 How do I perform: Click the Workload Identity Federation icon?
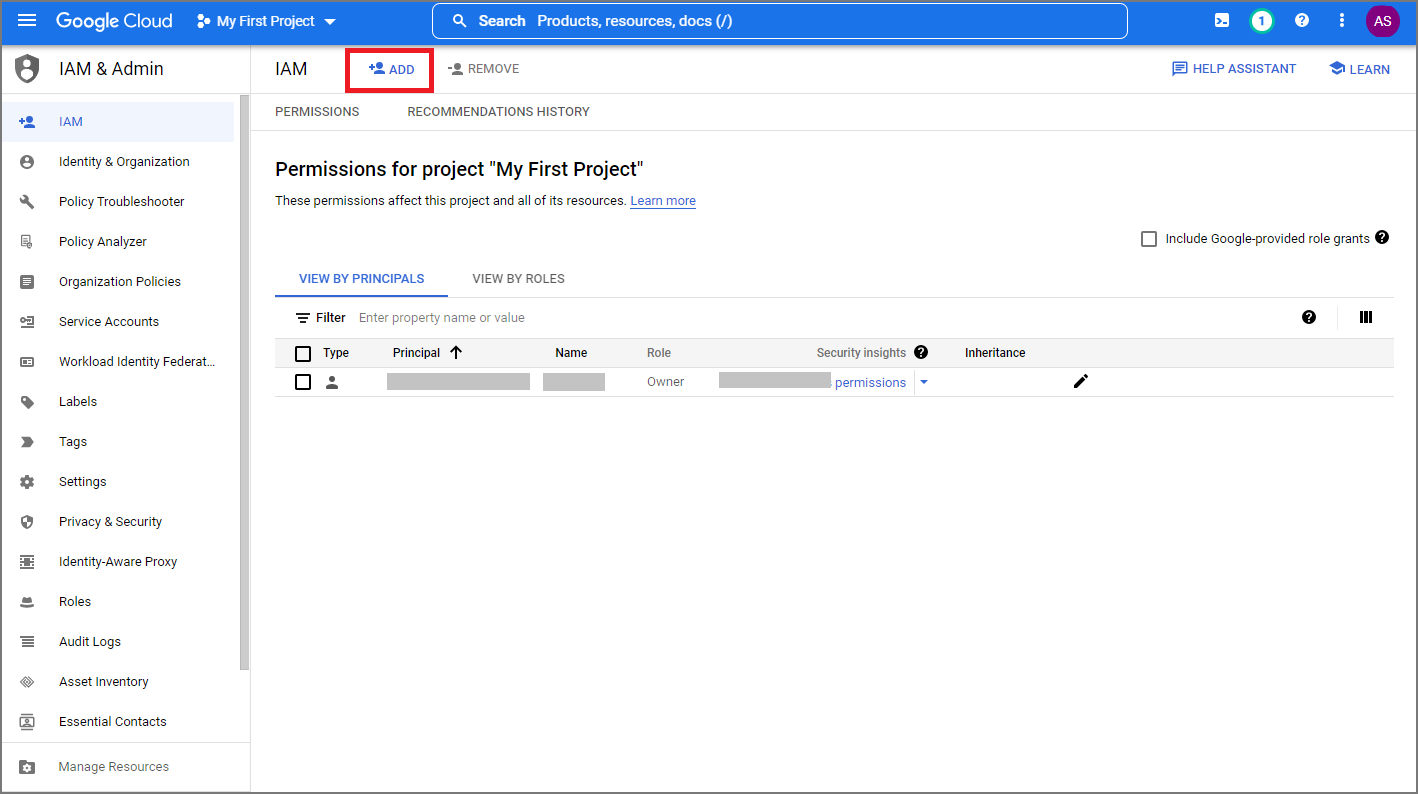[x=27, y=362]
